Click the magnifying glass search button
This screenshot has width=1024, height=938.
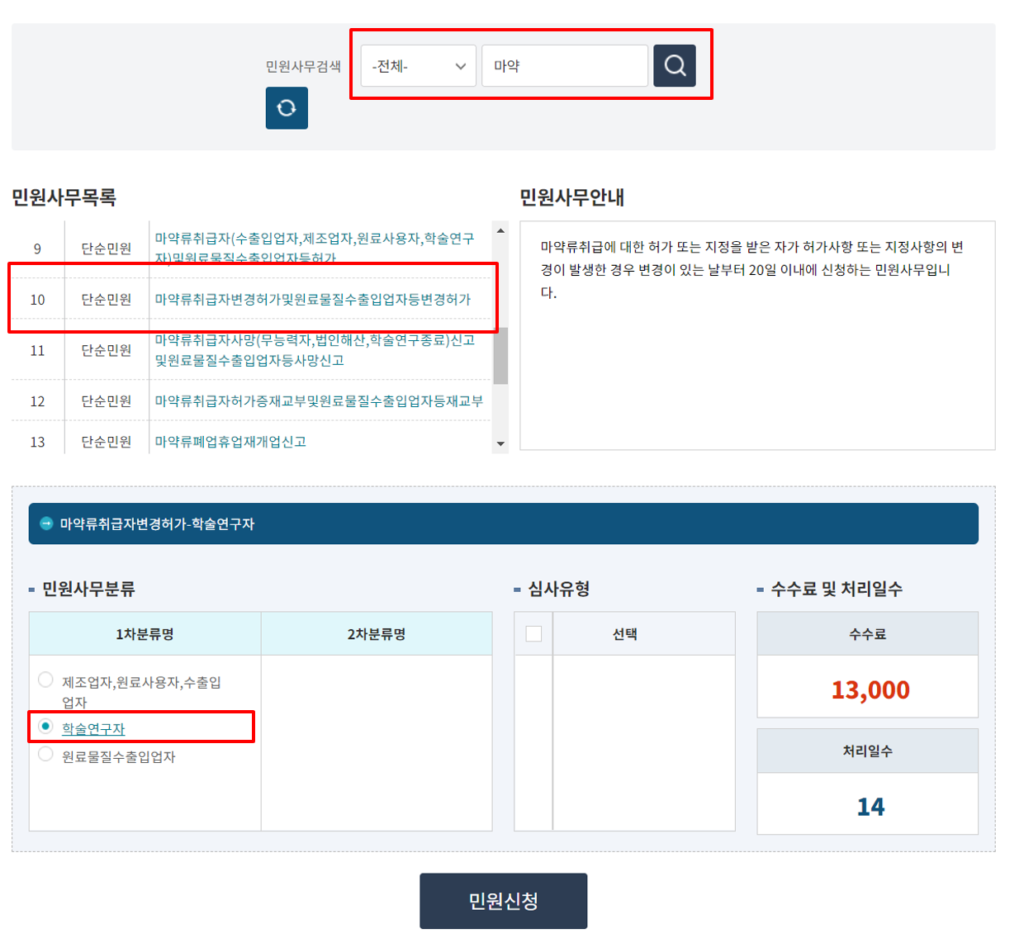coord(674,66)
